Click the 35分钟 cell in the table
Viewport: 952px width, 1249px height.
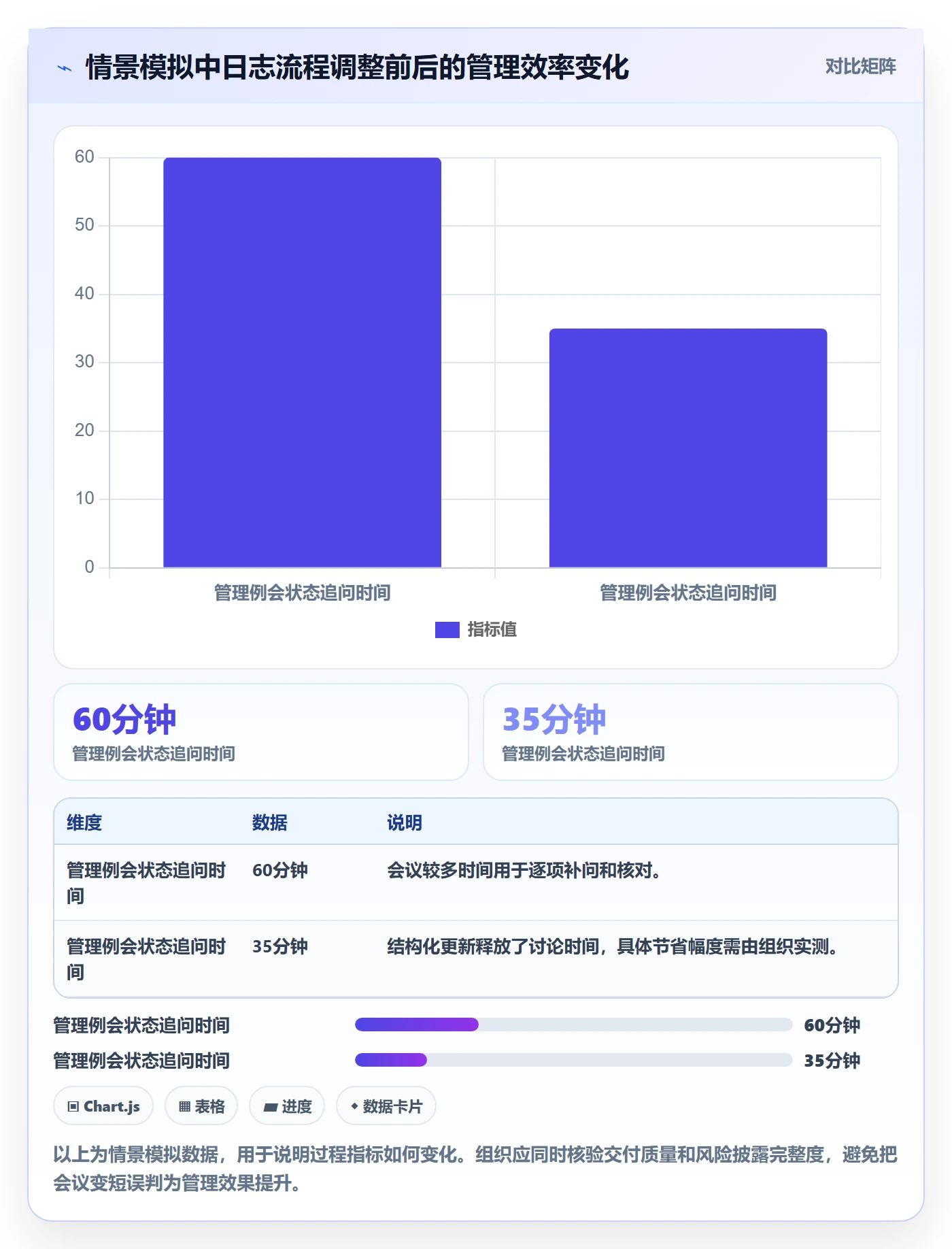[280, 946]
